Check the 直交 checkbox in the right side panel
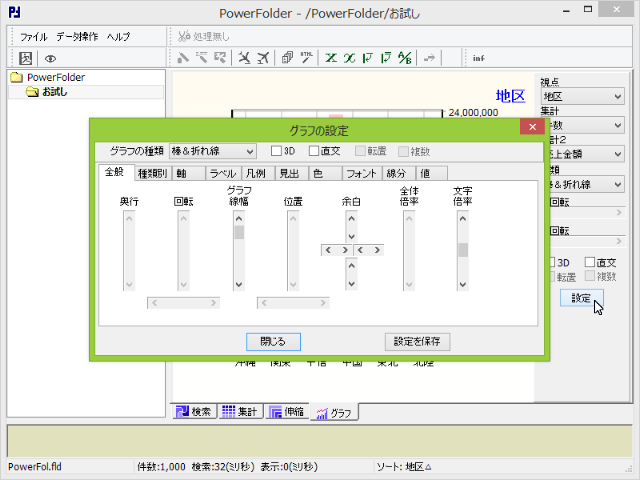Viewport: 640px width, 480px height. [x=590, y=262]
